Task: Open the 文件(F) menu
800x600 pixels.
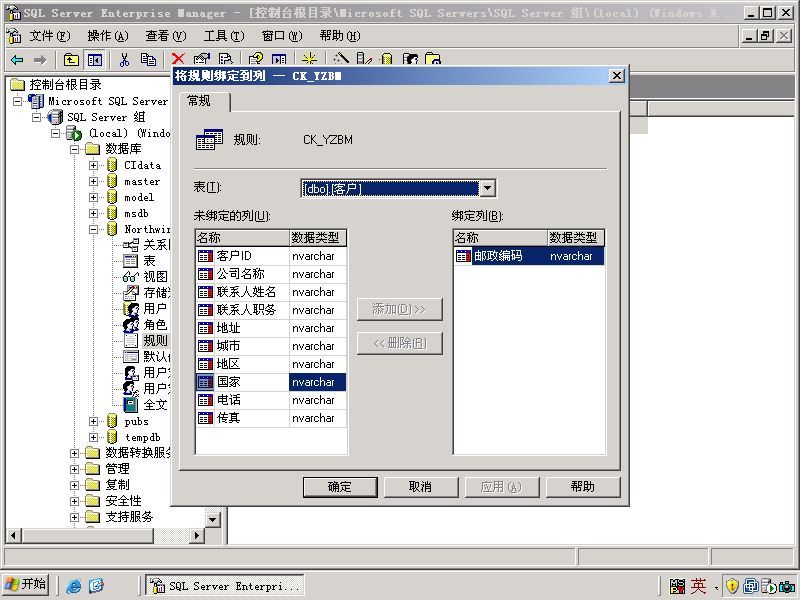Action: (x=49, y=36)
